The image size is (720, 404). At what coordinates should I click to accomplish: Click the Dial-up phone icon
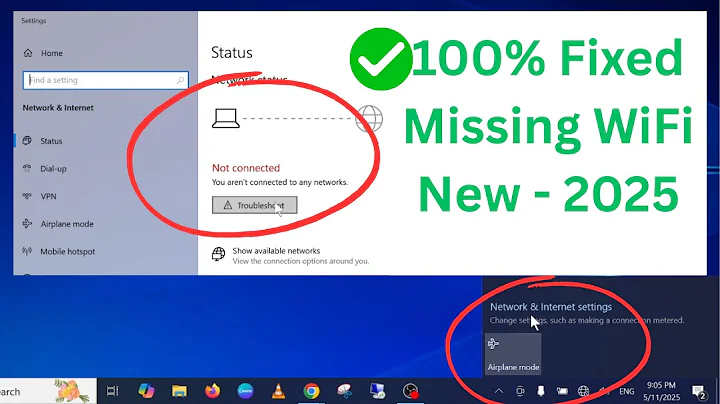(27, 168)
